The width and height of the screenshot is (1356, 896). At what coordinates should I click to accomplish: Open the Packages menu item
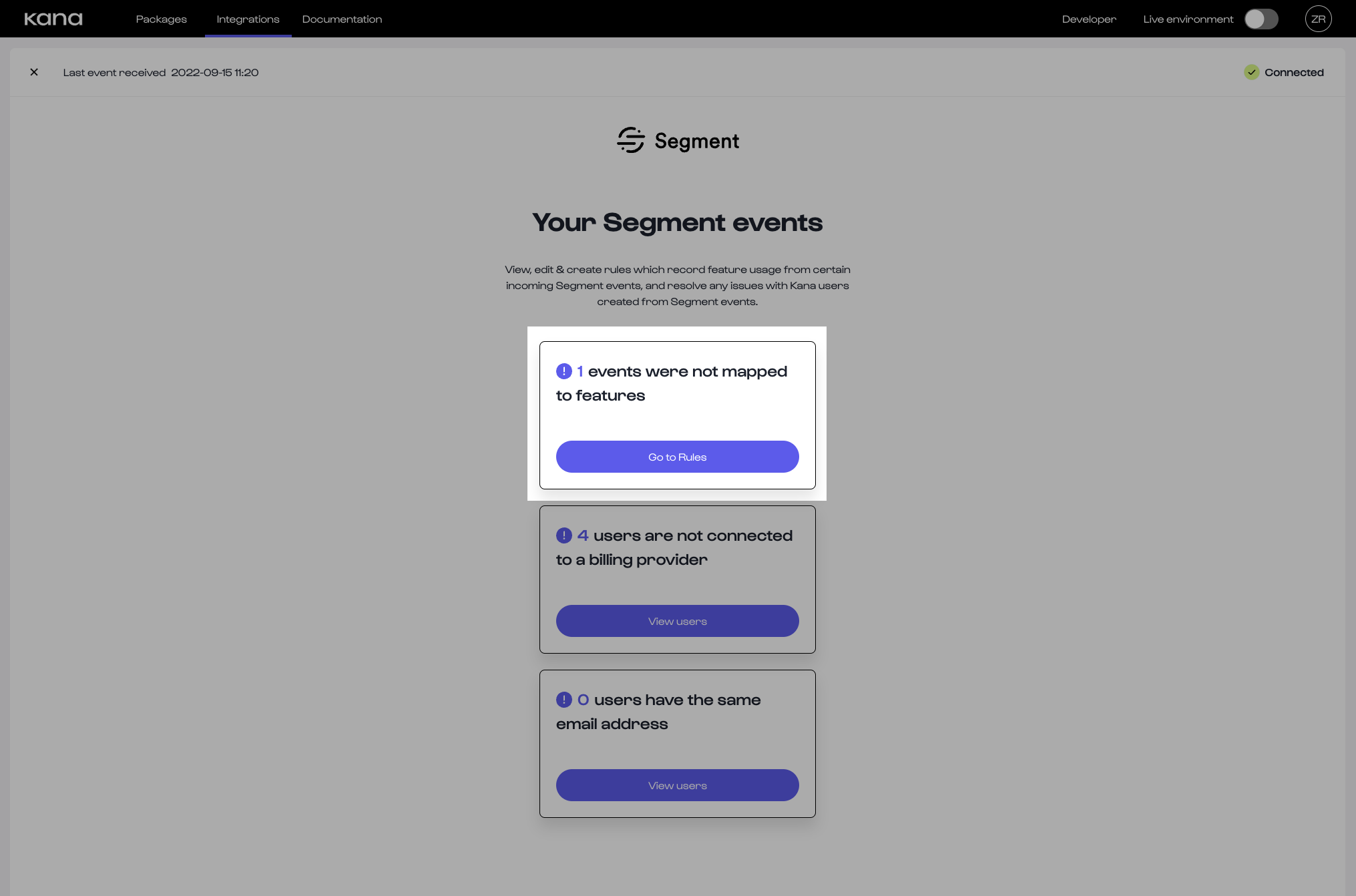(x=161, y=19)
